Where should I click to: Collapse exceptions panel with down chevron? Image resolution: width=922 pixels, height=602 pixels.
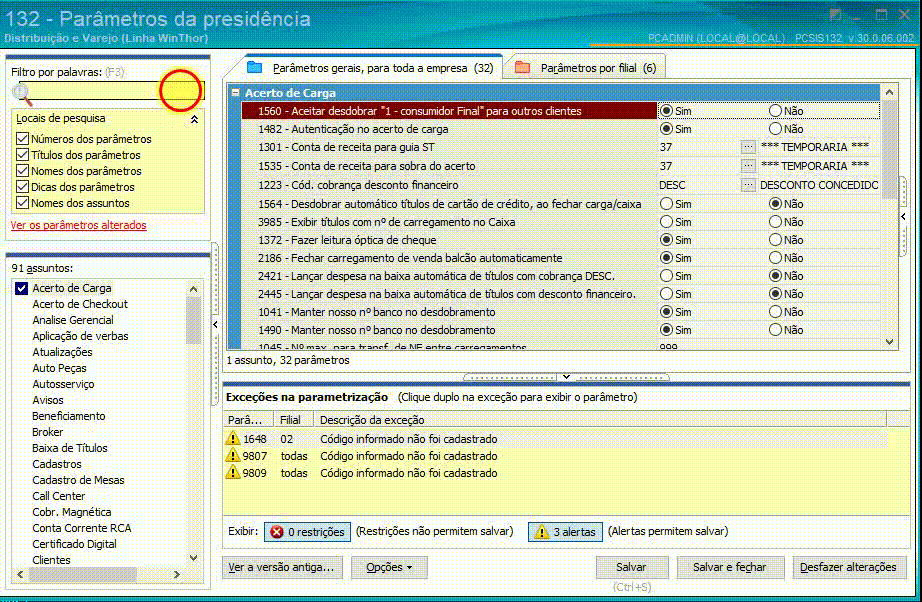point(566,376)
